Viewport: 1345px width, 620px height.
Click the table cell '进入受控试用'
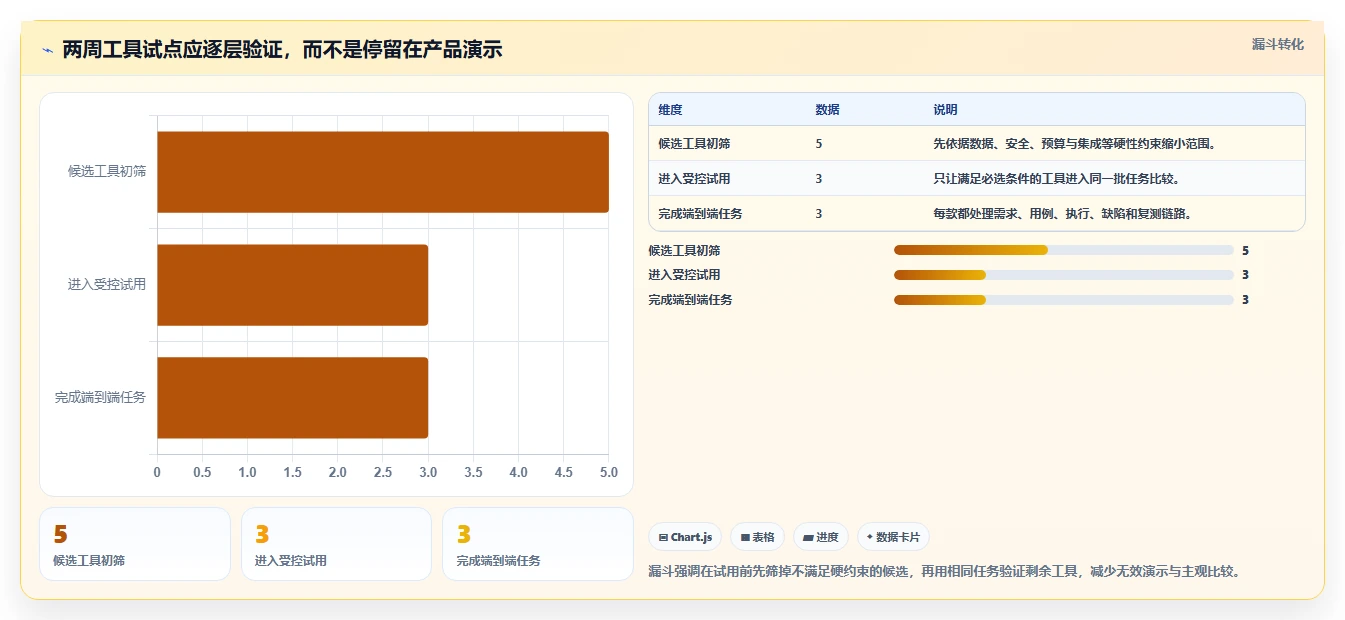click(x=694, y=179)
